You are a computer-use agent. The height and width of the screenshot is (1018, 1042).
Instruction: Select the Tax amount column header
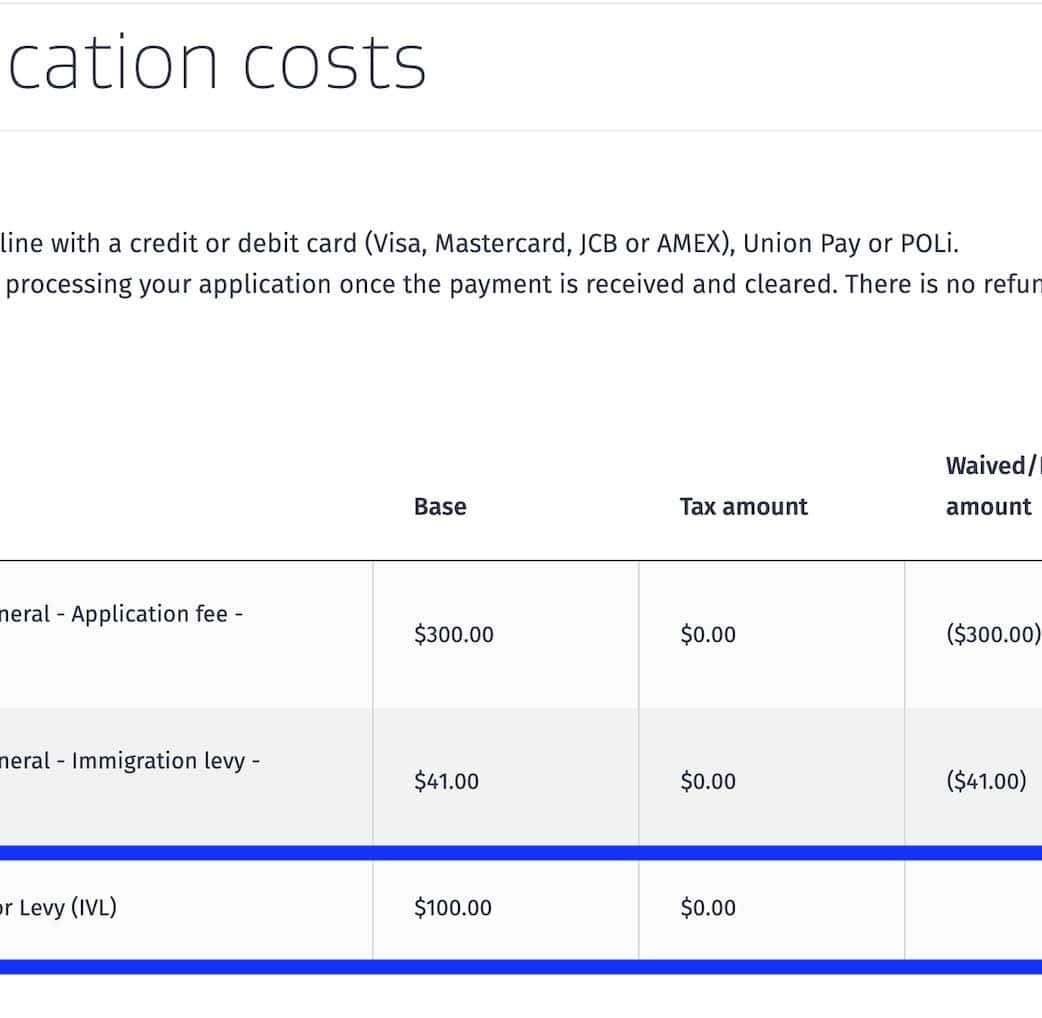pos(743,507)
